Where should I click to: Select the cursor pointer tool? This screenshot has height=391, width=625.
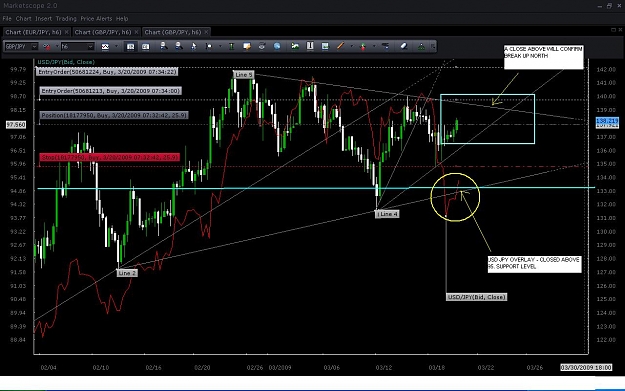point(194,47)
